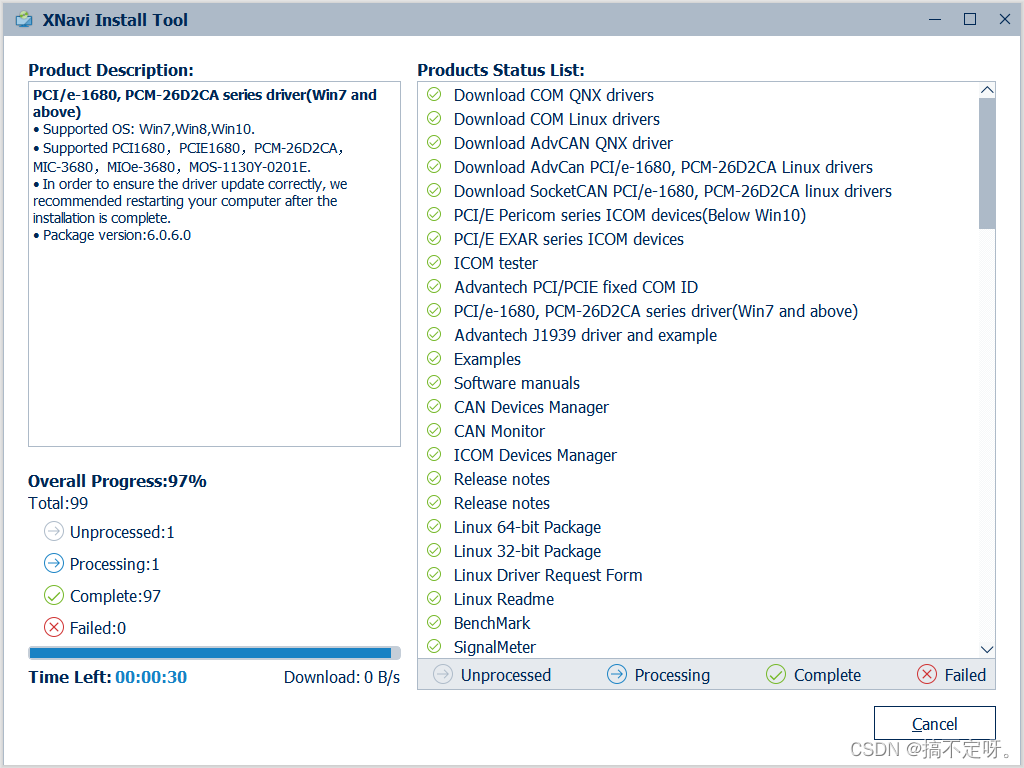The image size is (1024, 768).
Task: Click the complete icon beside CAN Devices Manager
Action: 434,406
